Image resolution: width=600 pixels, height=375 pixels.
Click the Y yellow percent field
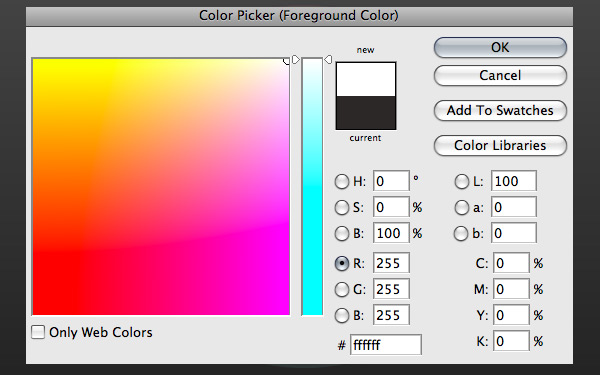click(x=511, y=315)
